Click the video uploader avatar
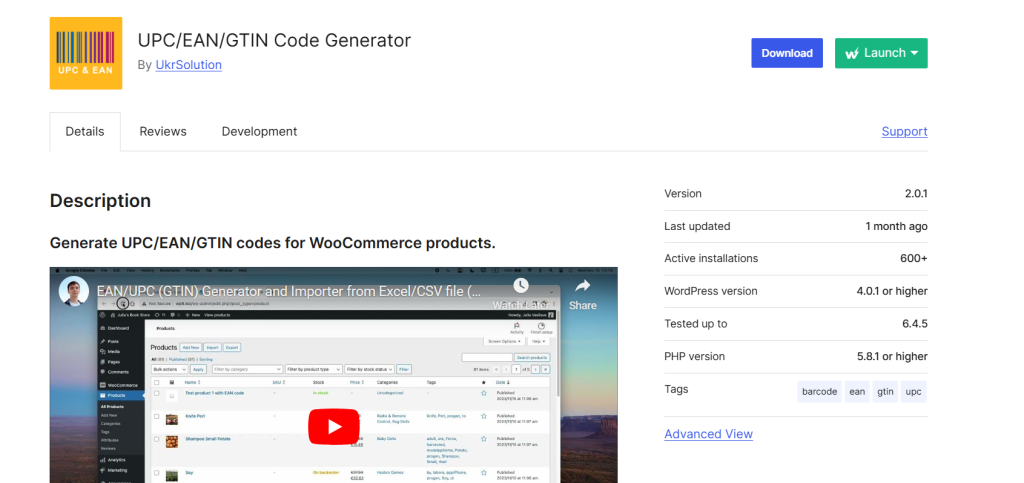1024x483 pixels. [74, 290]
